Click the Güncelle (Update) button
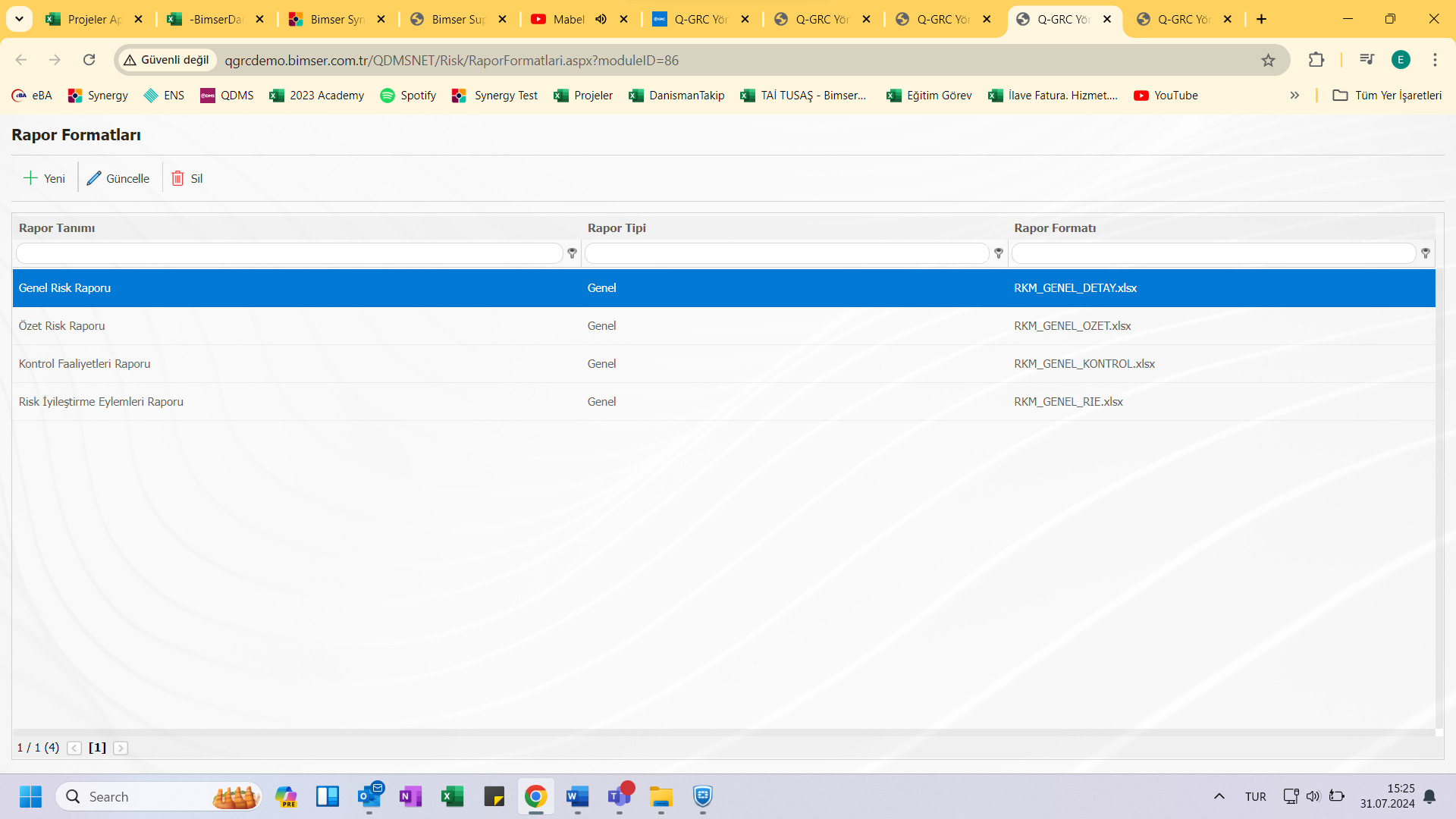This screenshot has width=1456, height=819. (x=120, y=178)
